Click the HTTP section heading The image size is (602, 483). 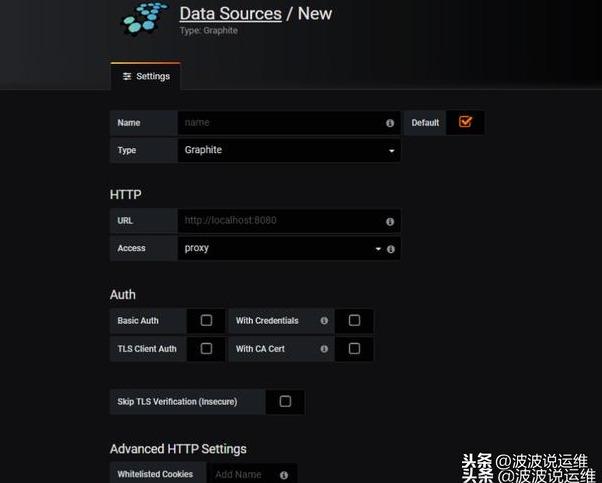tap(126, 195)
